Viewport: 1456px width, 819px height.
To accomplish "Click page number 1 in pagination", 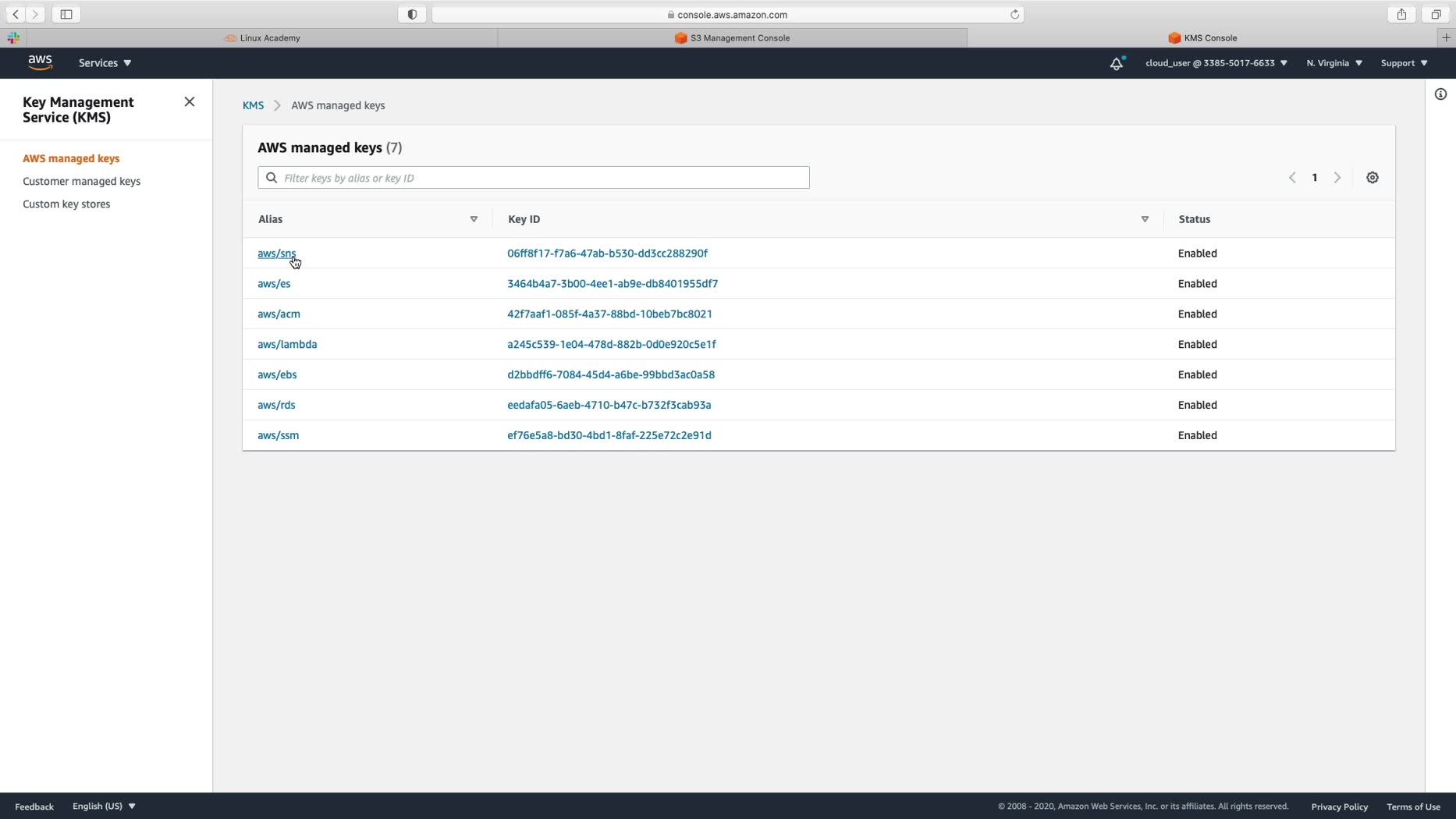I will tap(1315, 178).
